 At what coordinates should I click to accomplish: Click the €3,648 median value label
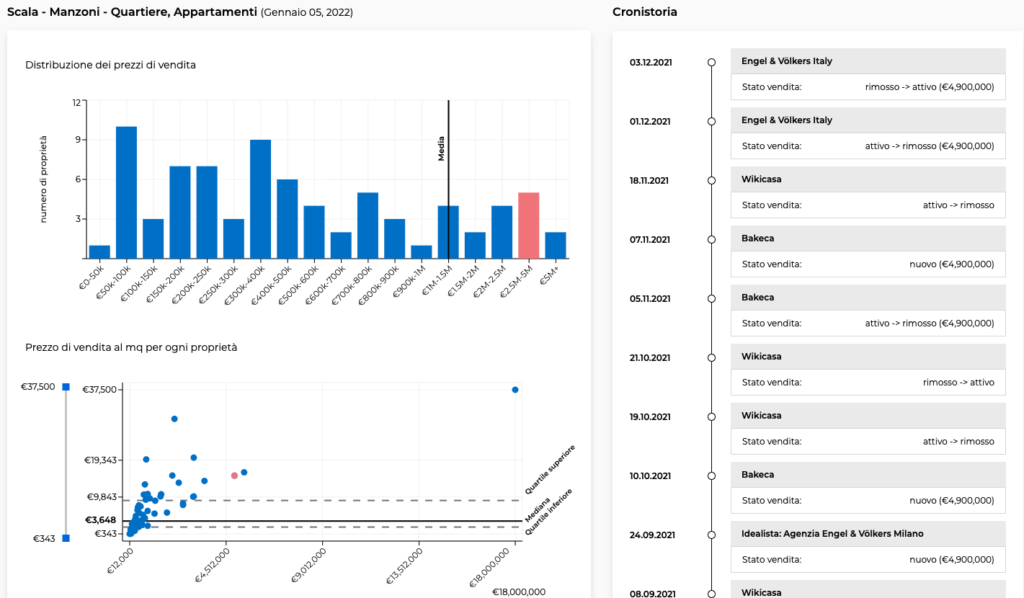(101, 520)
